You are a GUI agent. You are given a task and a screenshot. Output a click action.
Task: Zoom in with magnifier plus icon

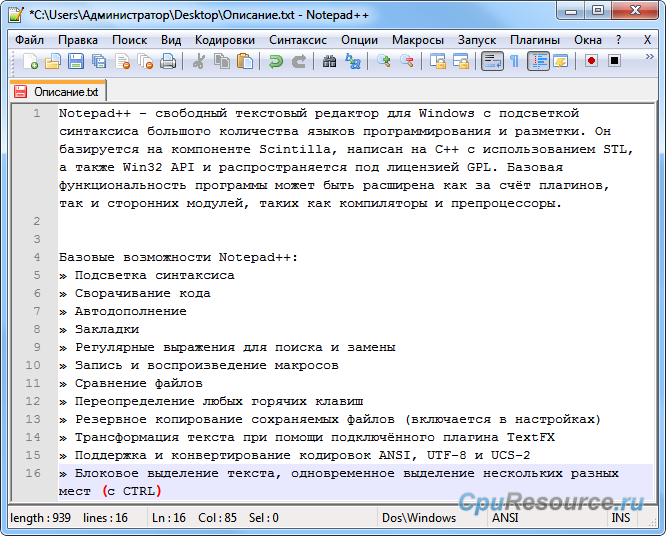[384, 62]
